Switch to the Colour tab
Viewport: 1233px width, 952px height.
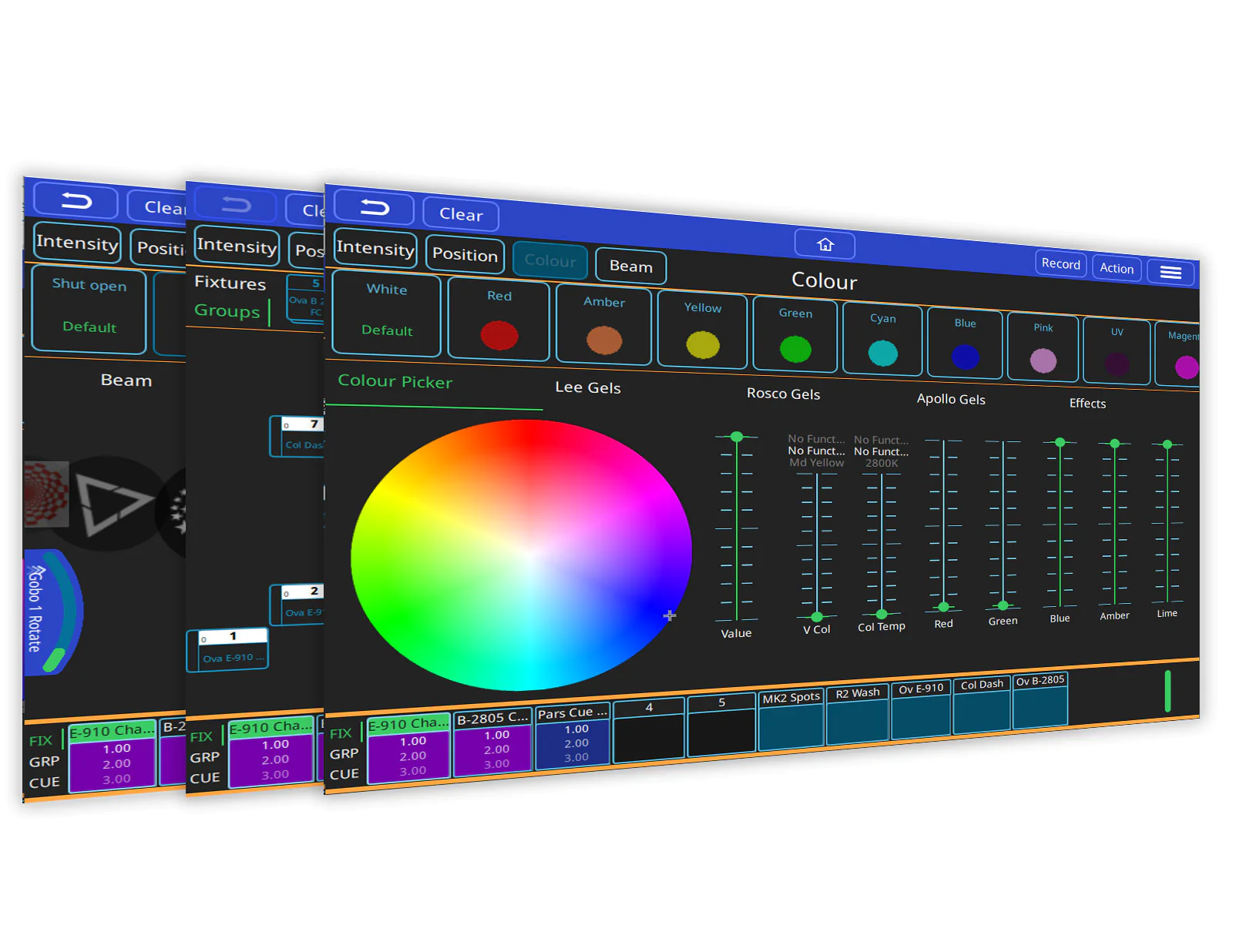550,260
